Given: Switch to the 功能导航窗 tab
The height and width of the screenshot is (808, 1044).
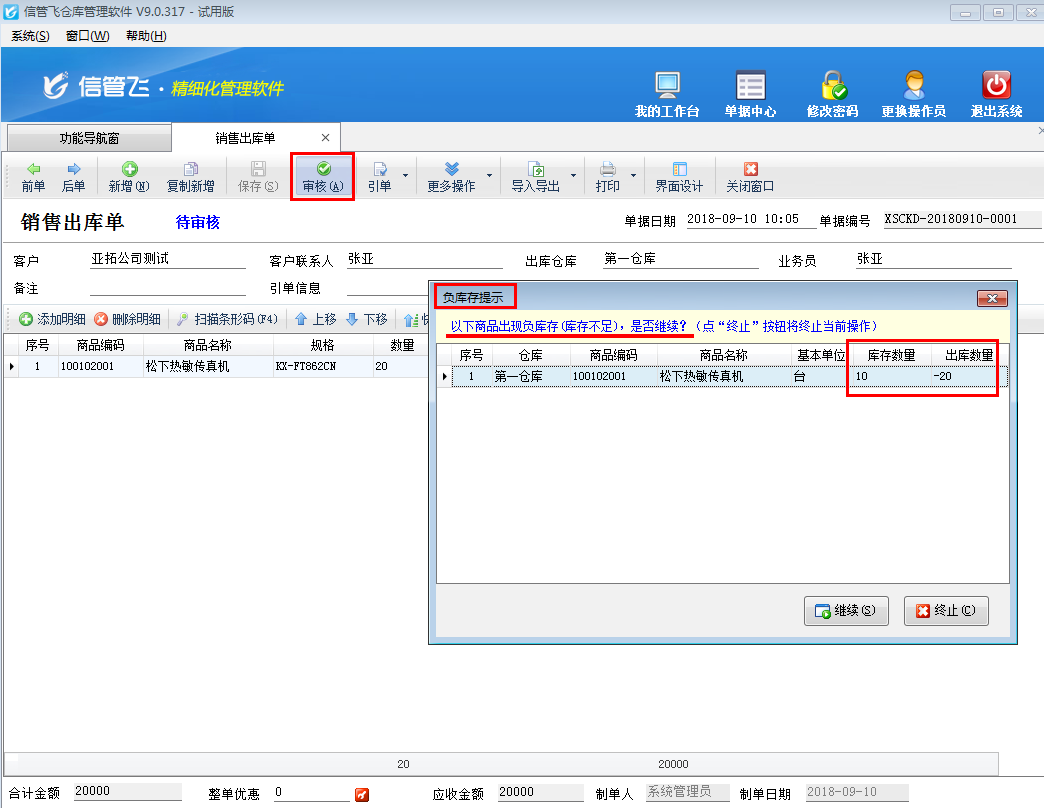Looking at the screenshot, I should tap(90, 138).
